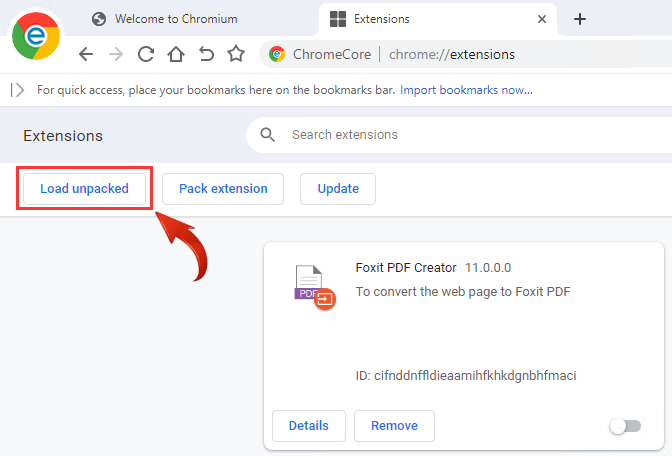Click the Import bookmarks now link

point(466,90)
